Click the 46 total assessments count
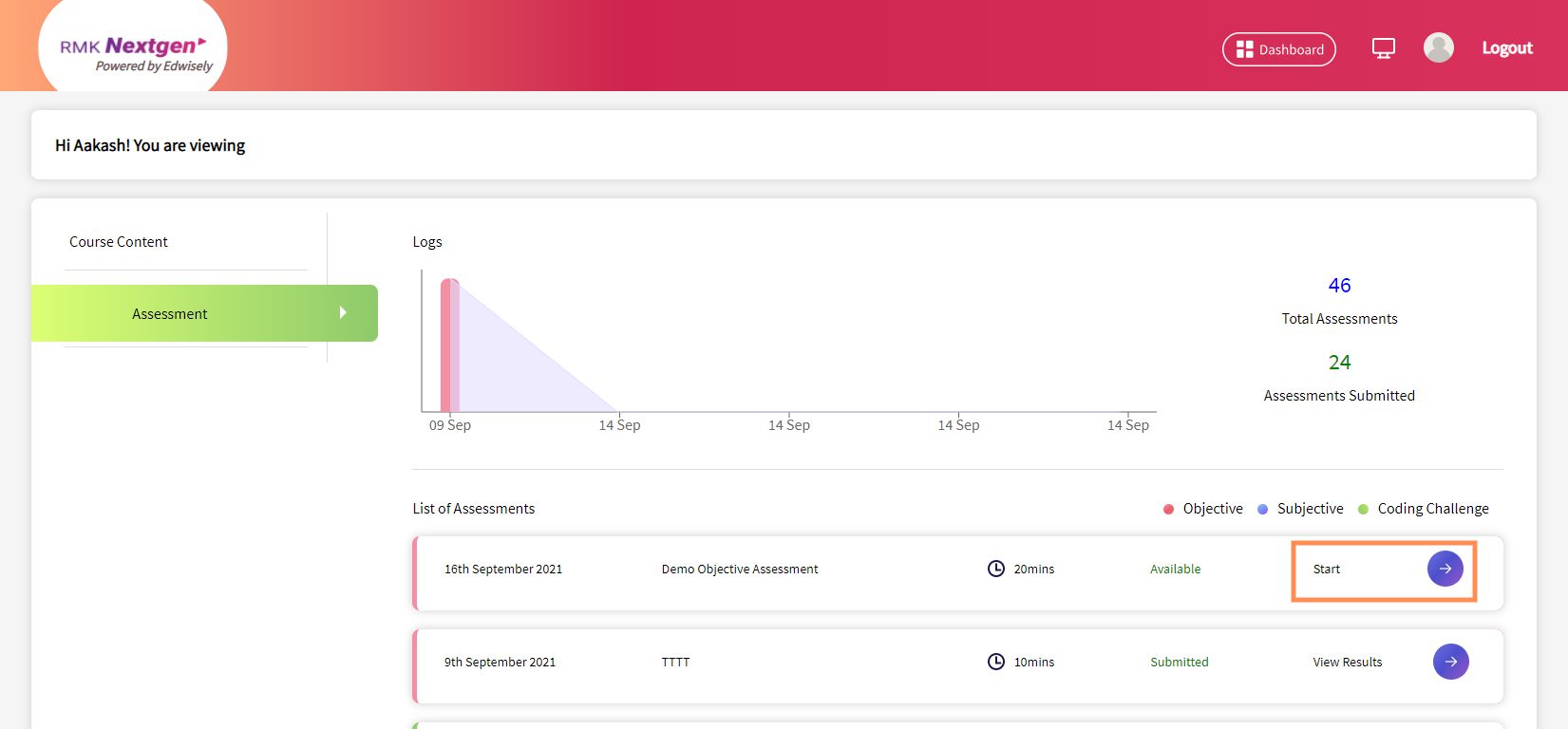Image resolution: width=1568 pixels, height=729 pixels. pos(1339,286)
